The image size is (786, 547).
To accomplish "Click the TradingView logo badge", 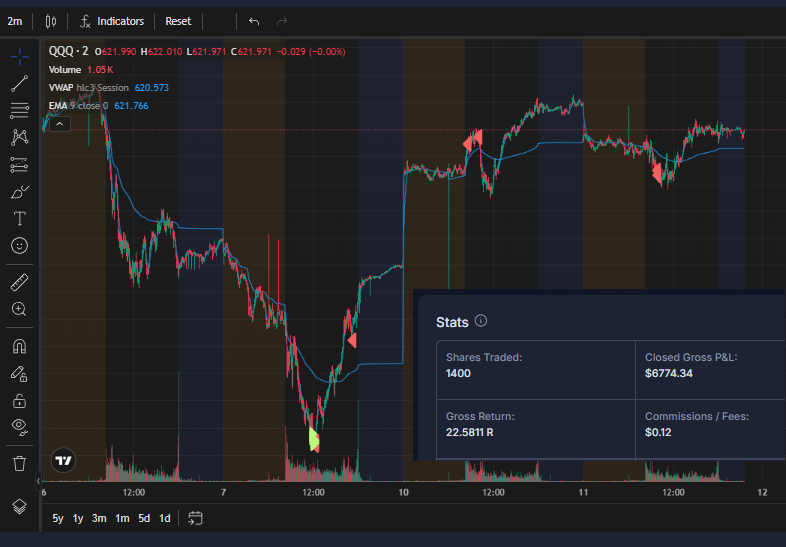I will (x=64, y=460).
